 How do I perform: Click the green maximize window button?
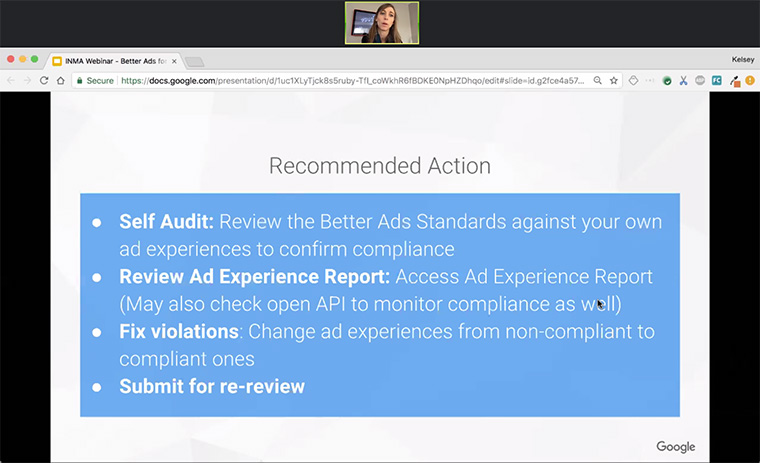pyautogui.click(x=34, y=59)
